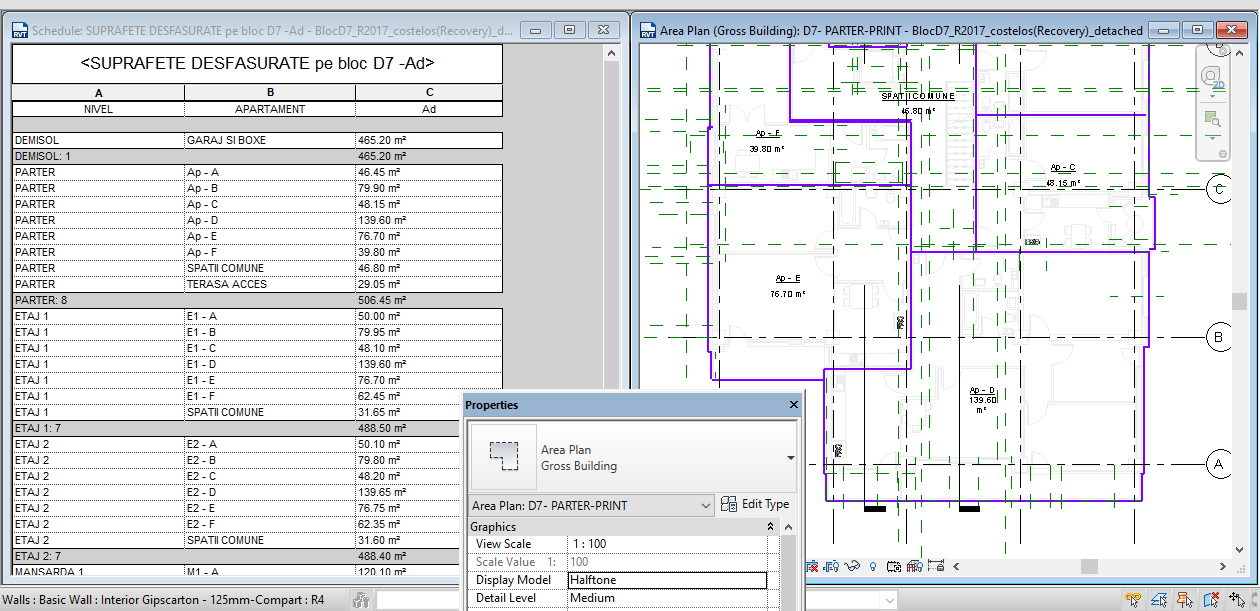Select the Ap - D apartment cell
Viewport: 1260px width, 611px height.
(x=270, y=220)
